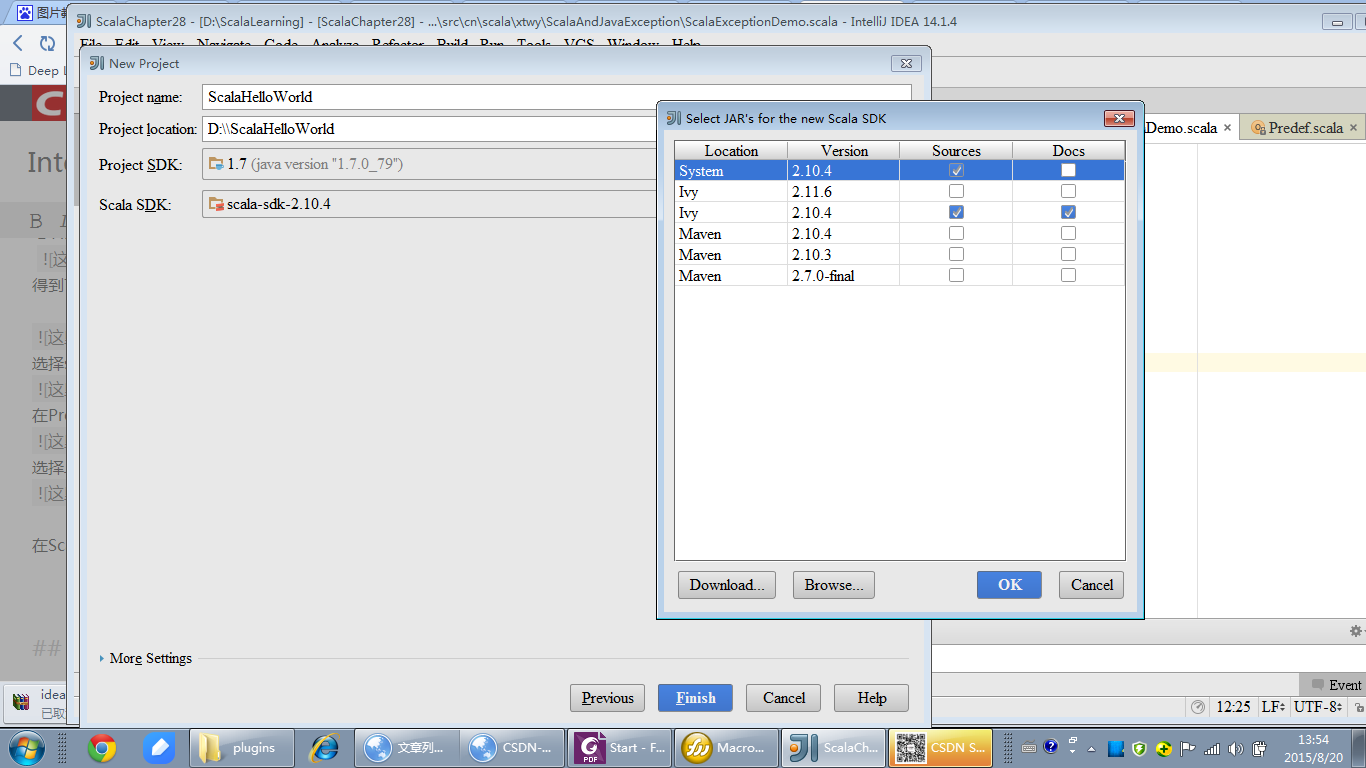Uncheck Docs for Ivy 2.10.4

(x=1069, y=213)
